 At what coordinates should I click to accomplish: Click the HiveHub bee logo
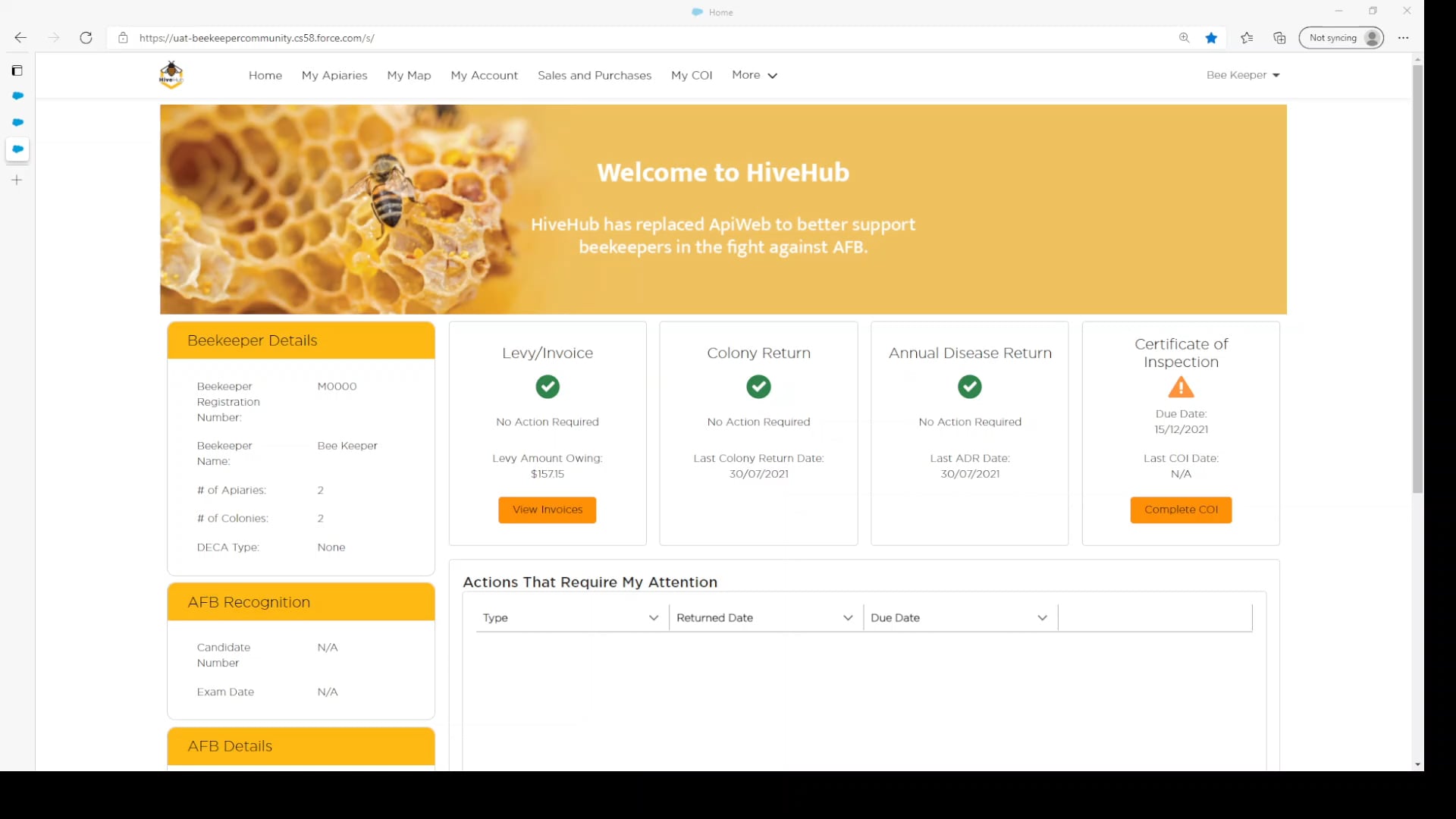pyautogui.click(x=171, y=74)
